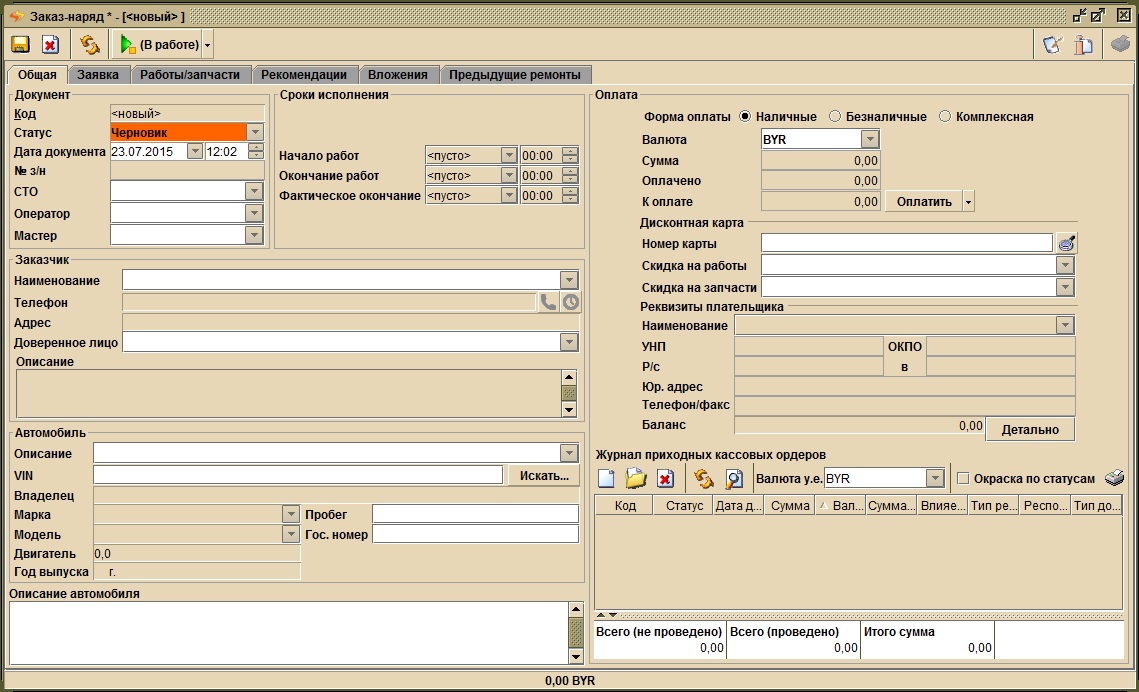Viewport: 1139px width, 692px height.
Task: Click the Окончание работ time stepper
Action: pos(570,175)
